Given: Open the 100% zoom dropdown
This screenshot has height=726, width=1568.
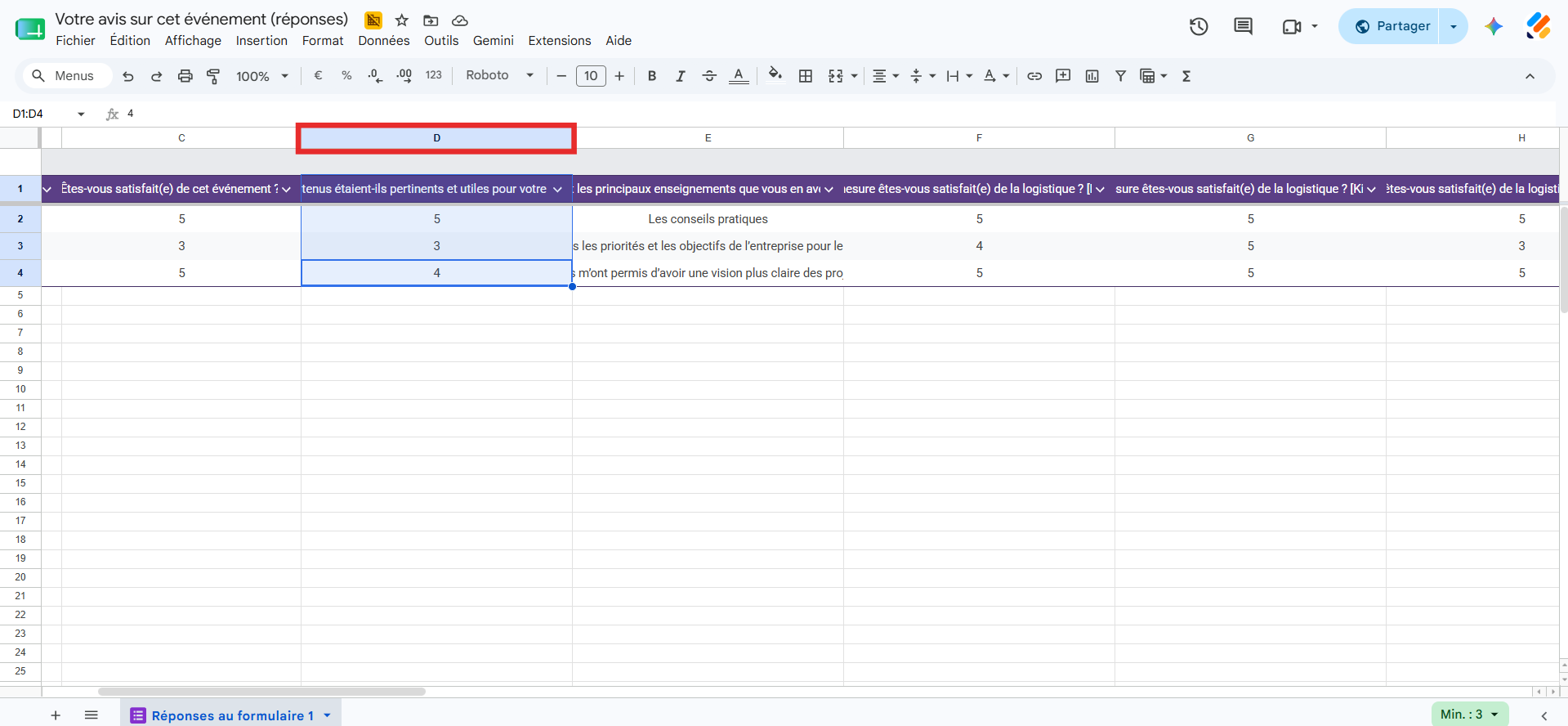Looking at the screenshot, I should tap(262, 76).
